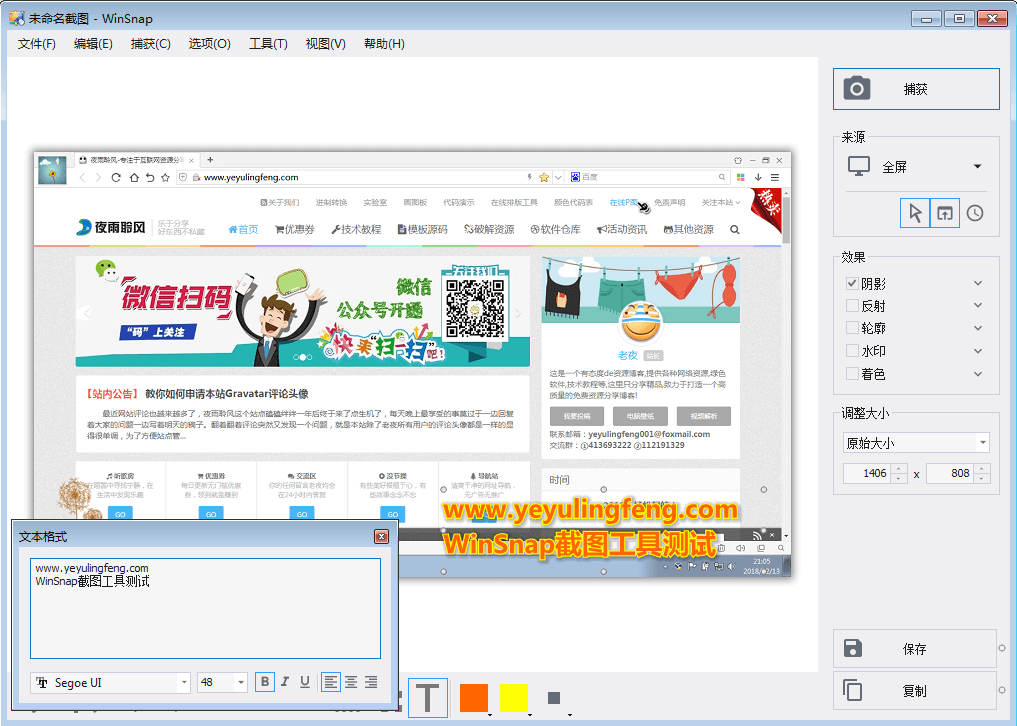Screen dimensions: 1017x726
Task: Open the View (视图) menu
Action: 325,43
